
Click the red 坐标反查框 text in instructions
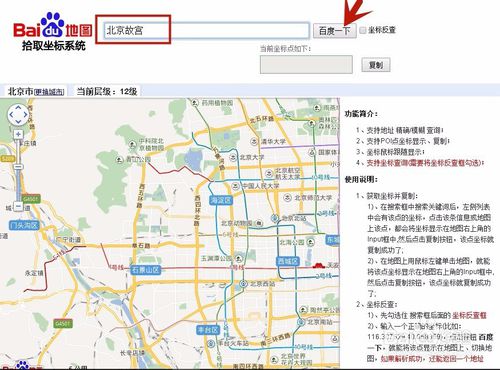tap(469, 315)
